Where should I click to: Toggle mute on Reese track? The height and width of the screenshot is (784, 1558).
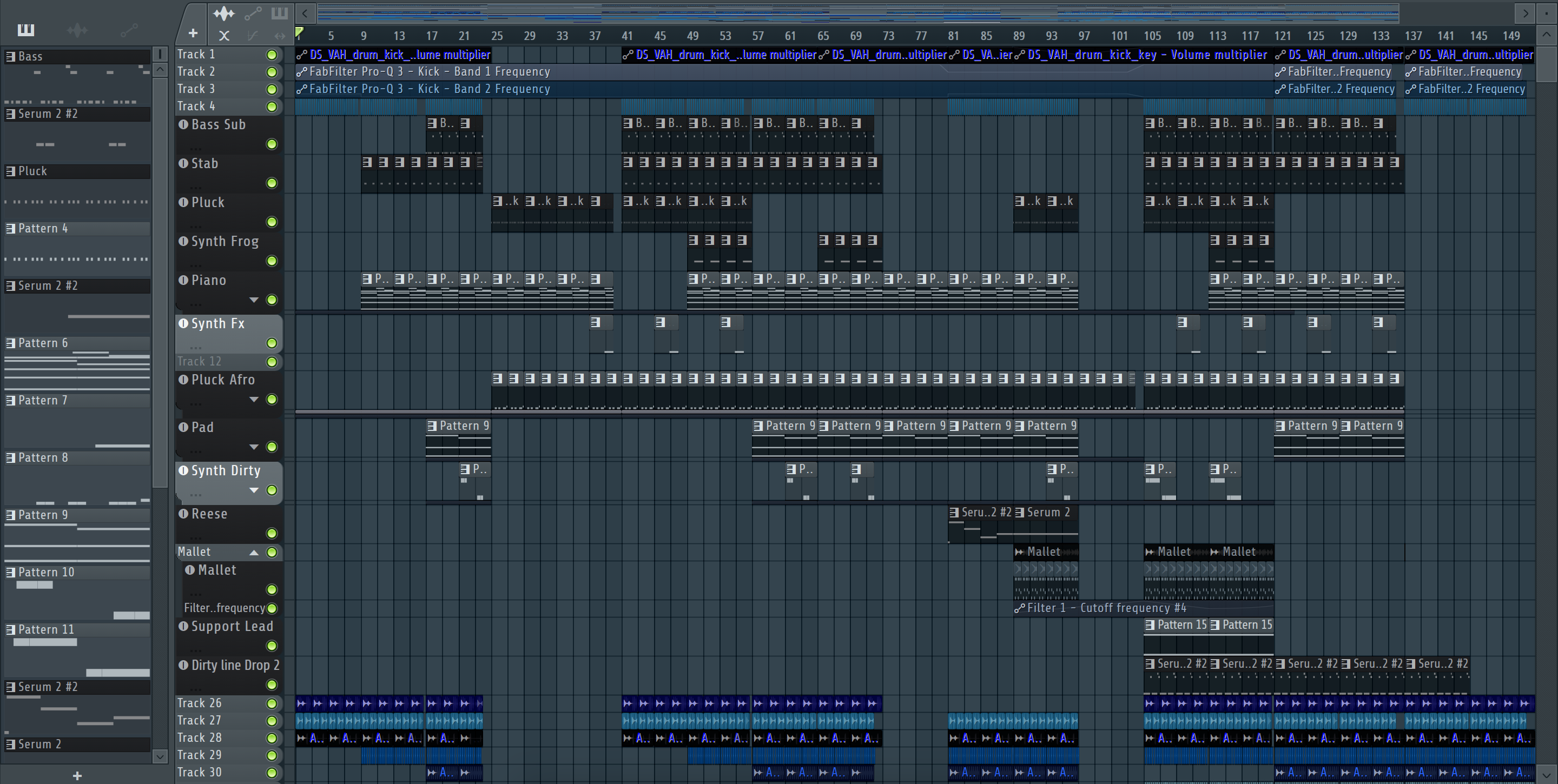[272, 533]
